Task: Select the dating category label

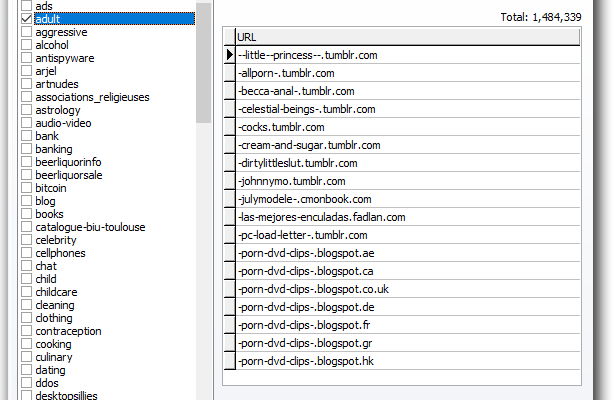Action: pyautogui.click(x=50, y=370)
